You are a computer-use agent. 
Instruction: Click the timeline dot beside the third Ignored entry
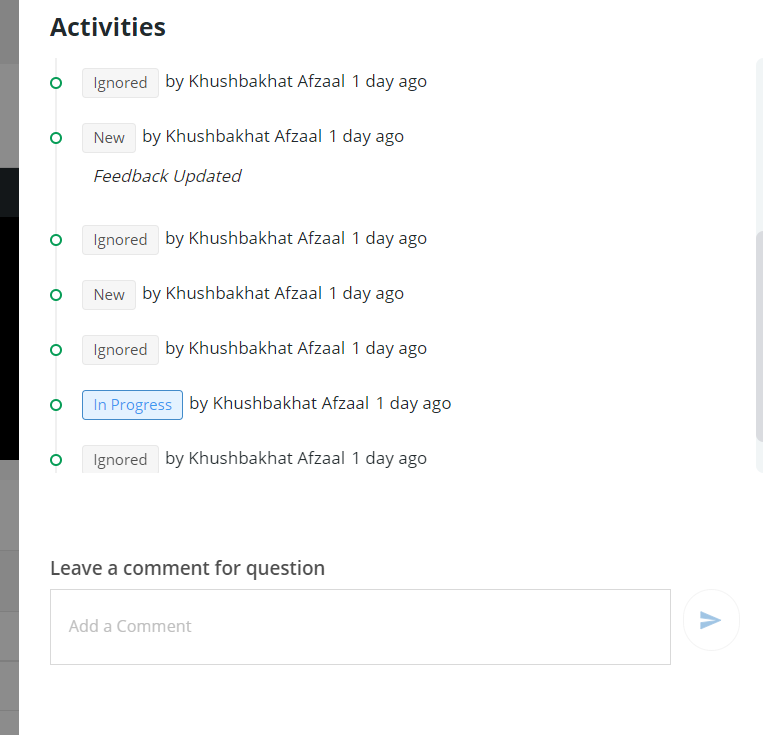coord(56,350)
